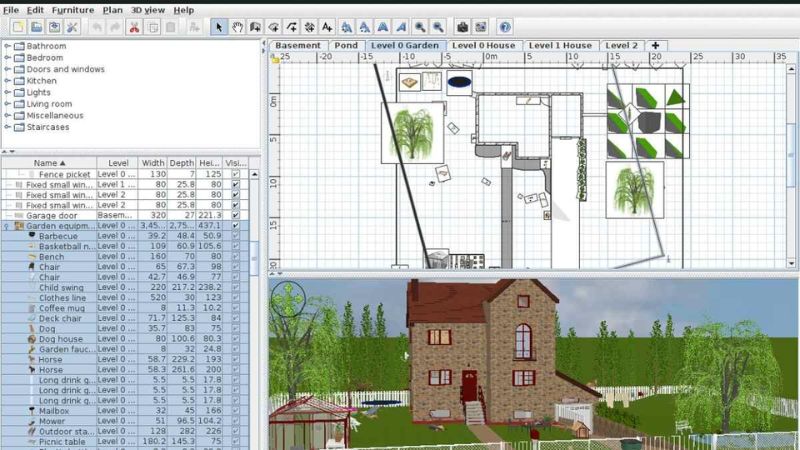Toggle visibility checkbox for Garage door
The image size is (800, 450).
(235, 215)
